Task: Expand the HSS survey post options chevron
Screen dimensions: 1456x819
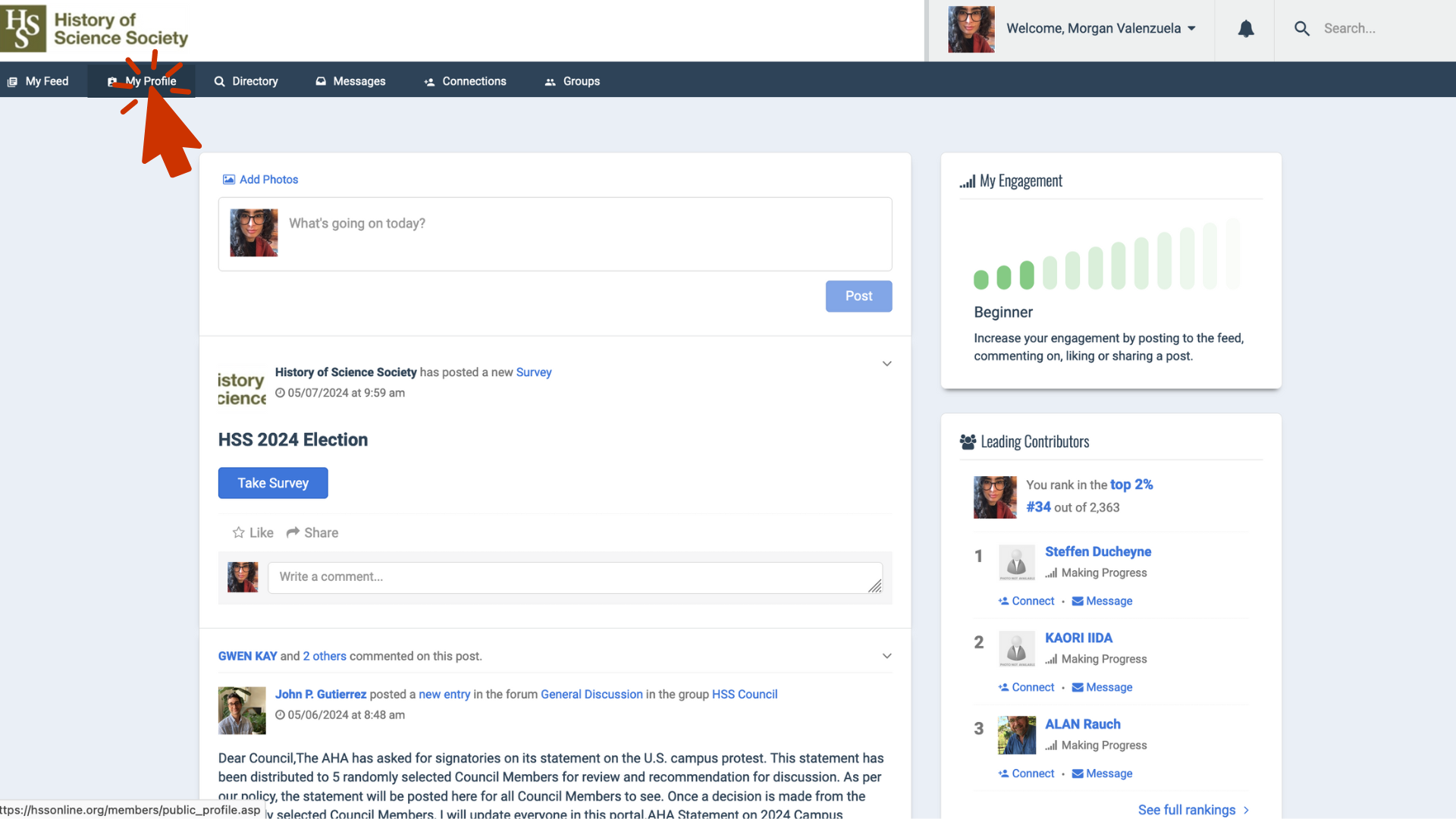Action: click(886, 364)
